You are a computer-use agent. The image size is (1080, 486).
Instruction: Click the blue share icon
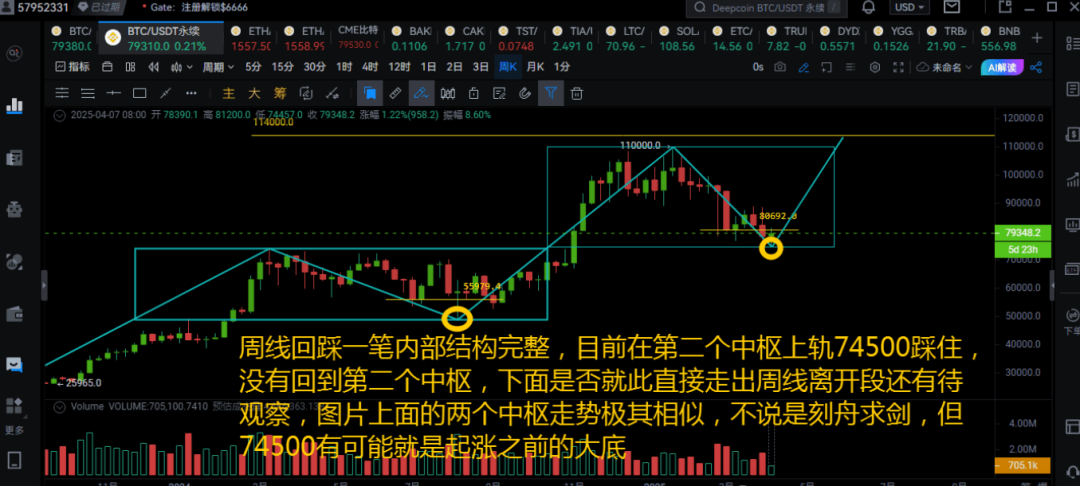(1035, 67)
